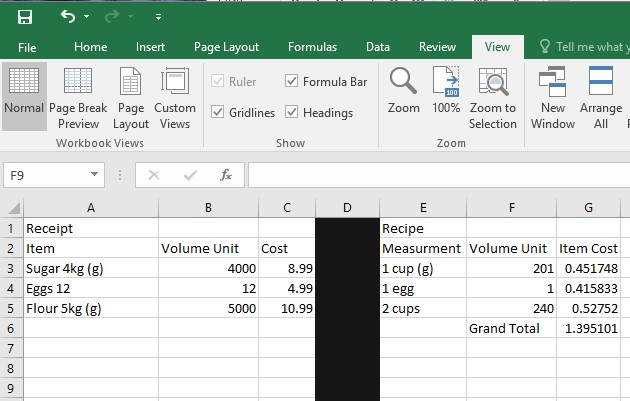Toggle the Gridlines checkbox
Screen dimensions: 630x401
click(x=218, y=113)
